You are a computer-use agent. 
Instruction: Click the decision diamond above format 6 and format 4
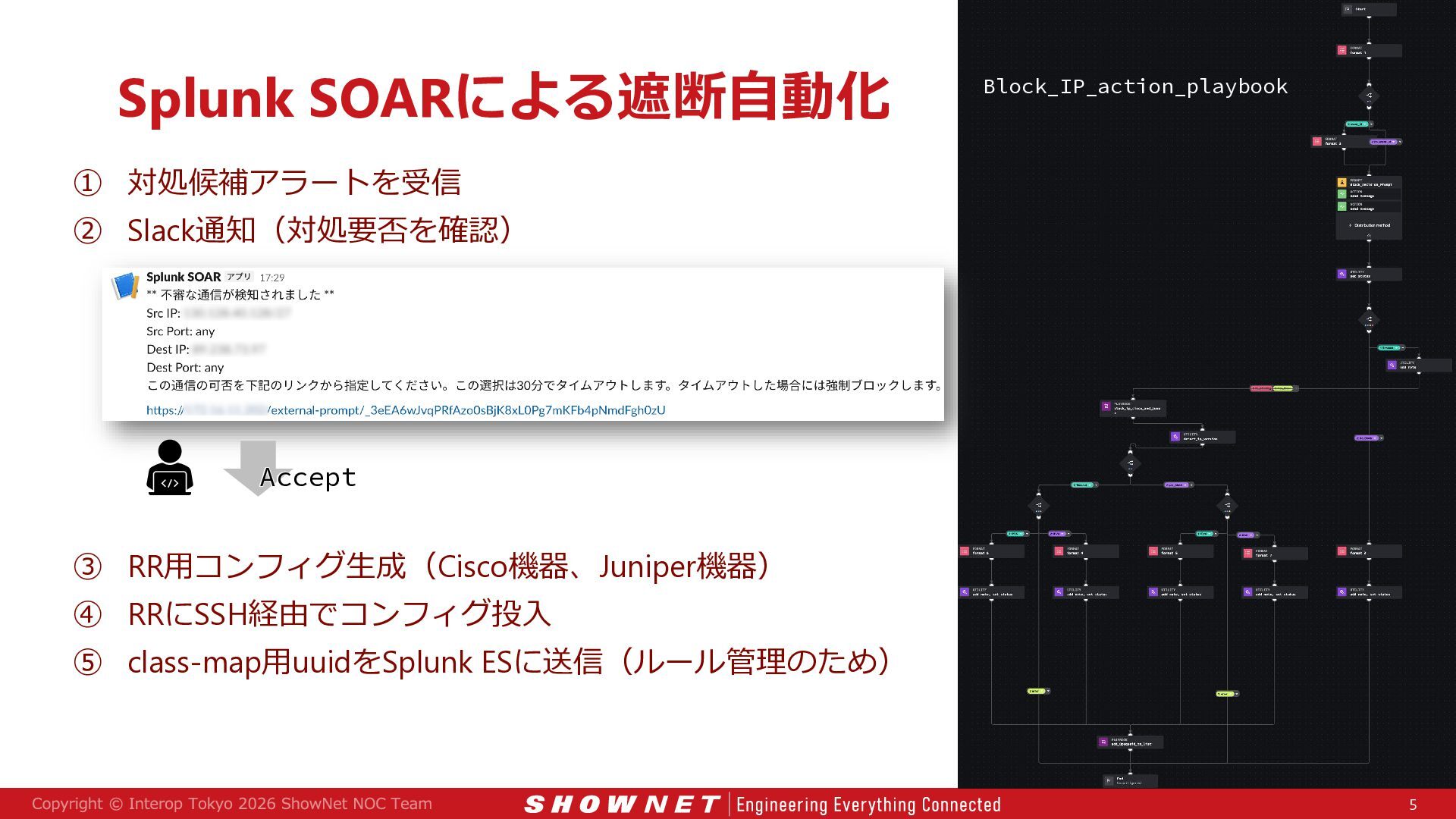click(1038, 505)
